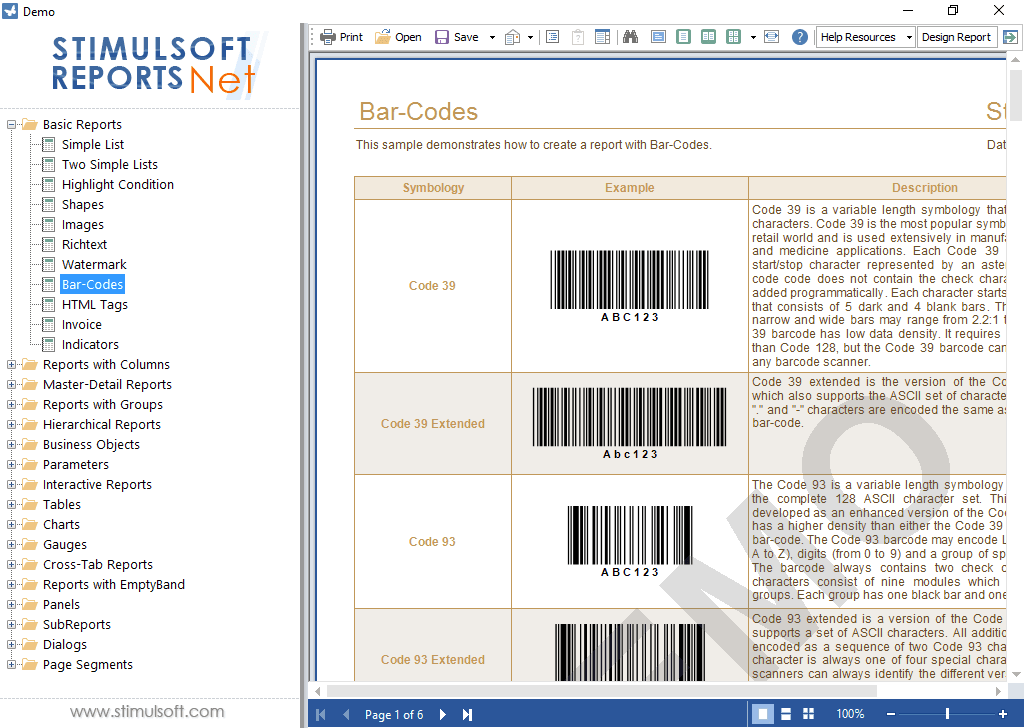The width and height of the screenshot is (1024, 728).
Task: Open a report file
Action: coord(398,37)
